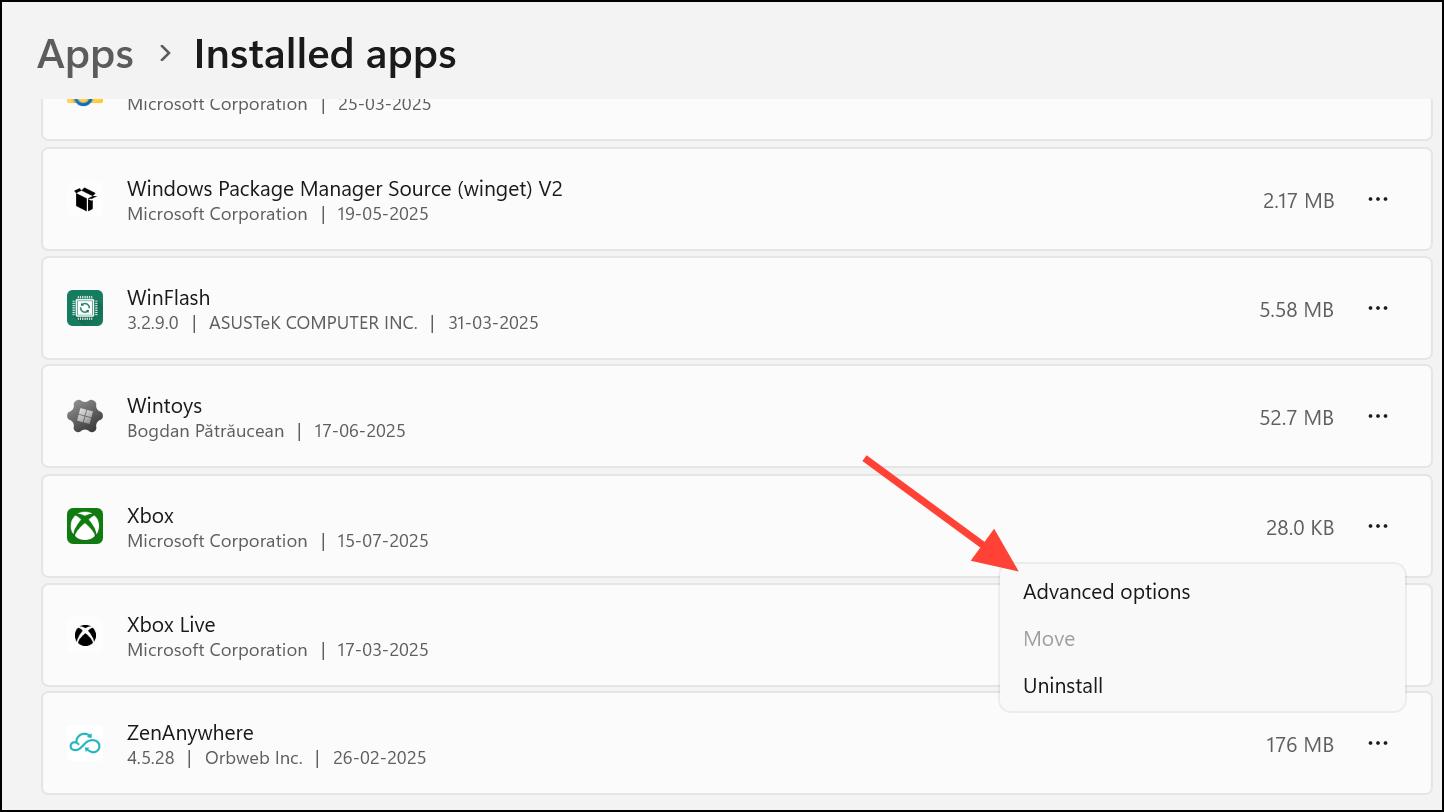1444x812 pixels.
Task: Click the 5.58 MB size value
Action: (x=1297, y=310)
